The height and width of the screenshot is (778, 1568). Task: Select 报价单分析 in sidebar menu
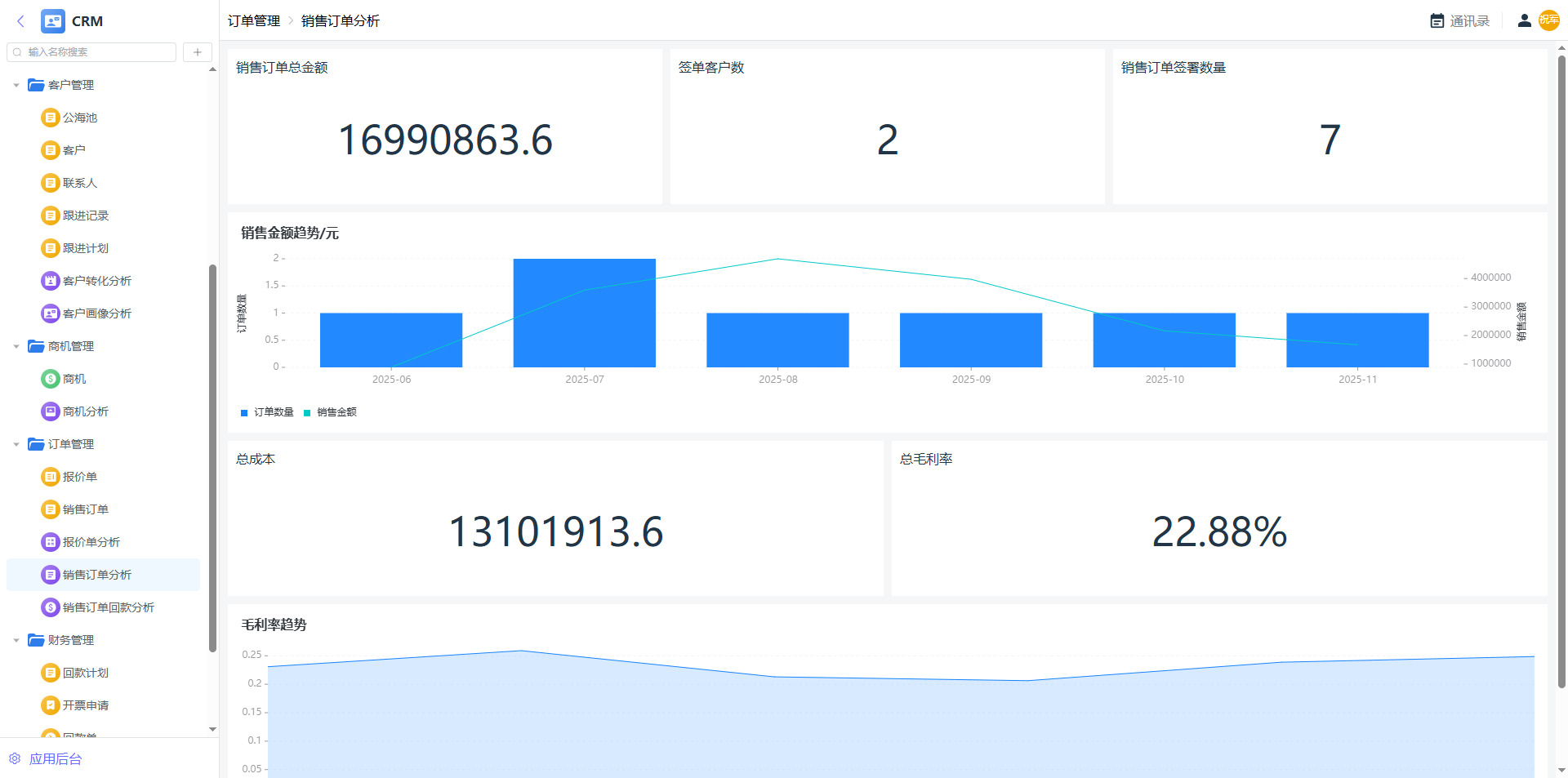tap(91, 542)
